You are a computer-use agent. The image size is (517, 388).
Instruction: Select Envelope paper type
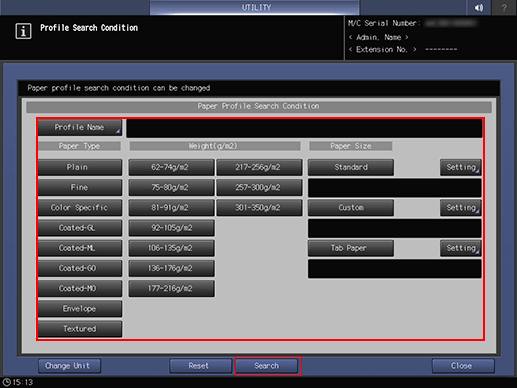click(x=80, y=309)
